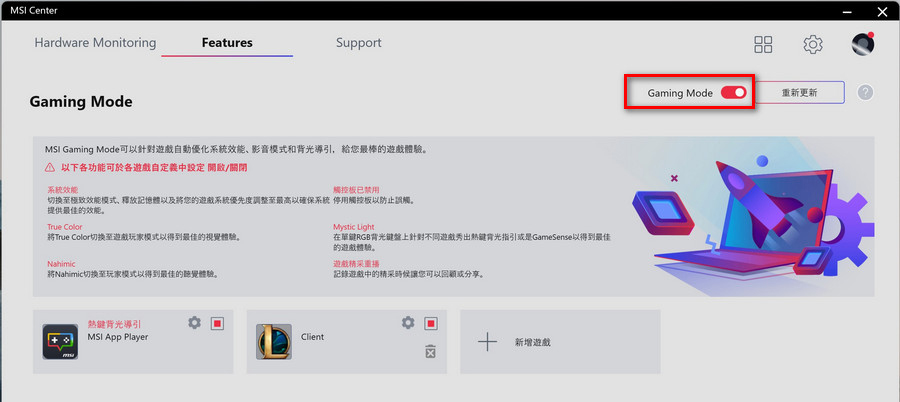Click the plus icon to add game

(487, 342)
